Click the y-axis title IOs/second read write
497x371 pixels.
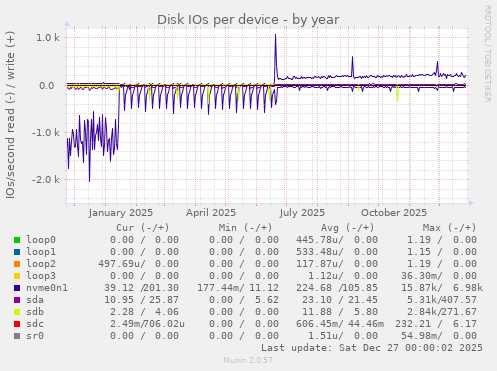(10, 115)
